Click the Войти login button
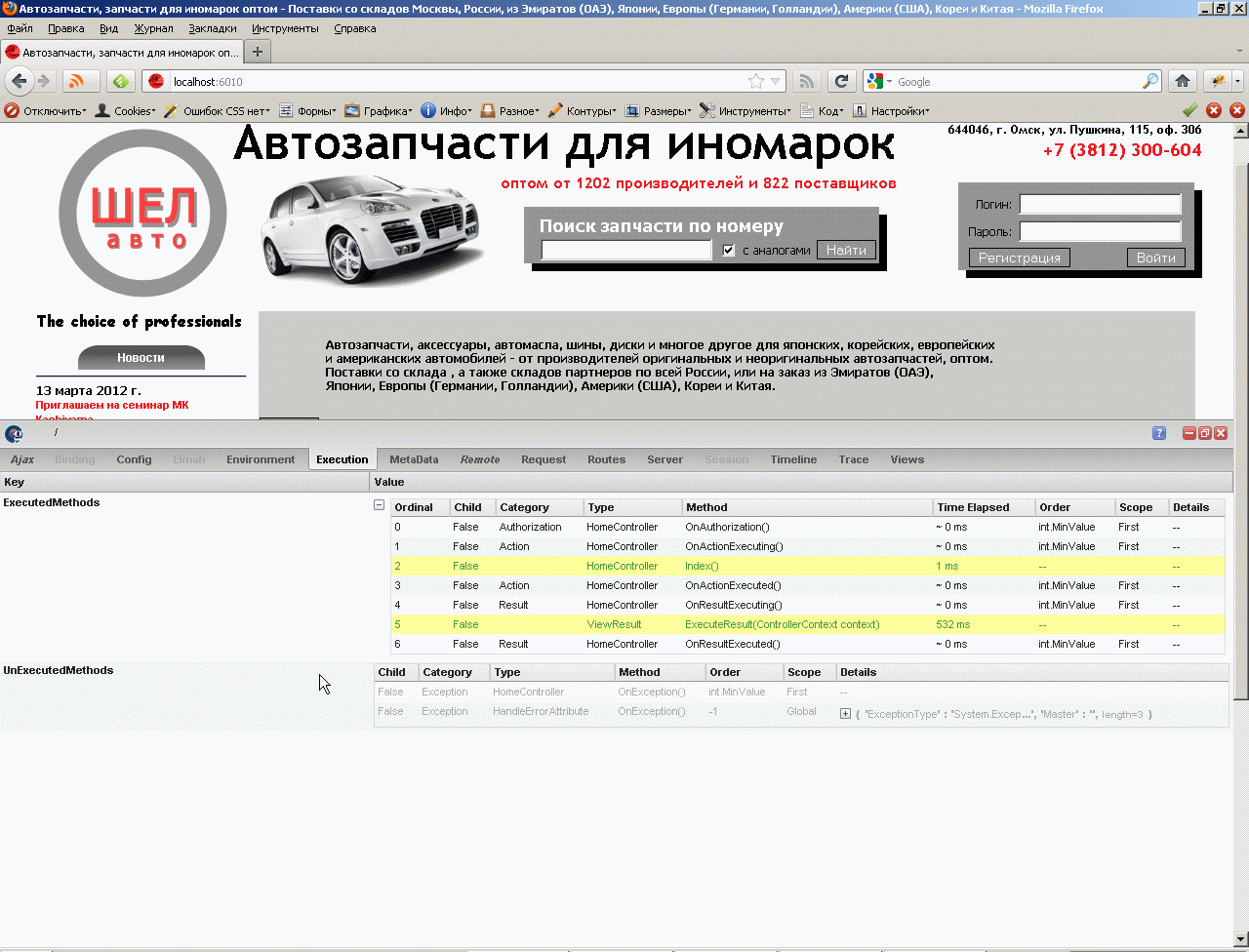 (1156, 258)
